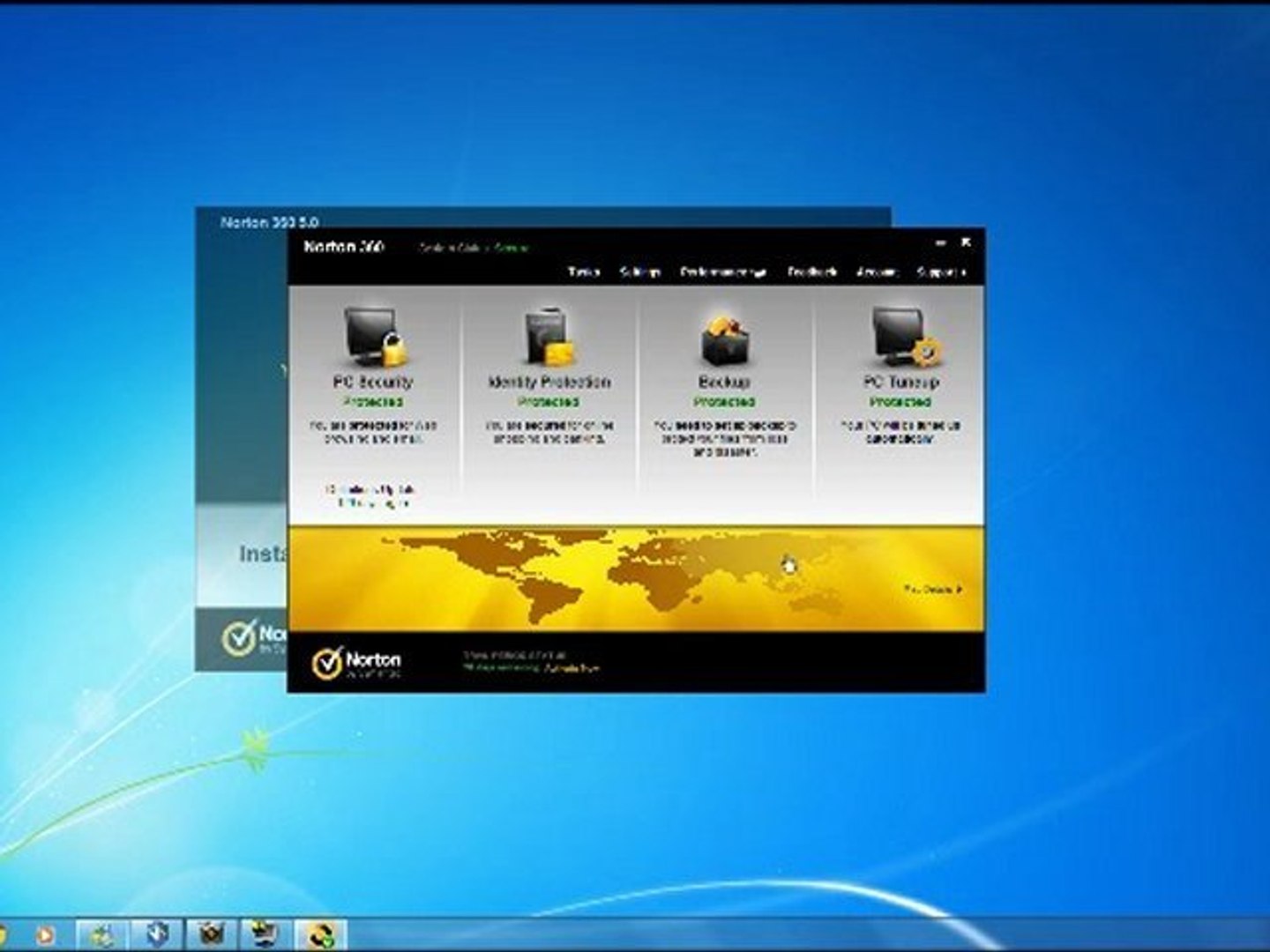Viewport: 1270px width, 952px height.
Task: Select the PC Security heading
Action: 373,382
